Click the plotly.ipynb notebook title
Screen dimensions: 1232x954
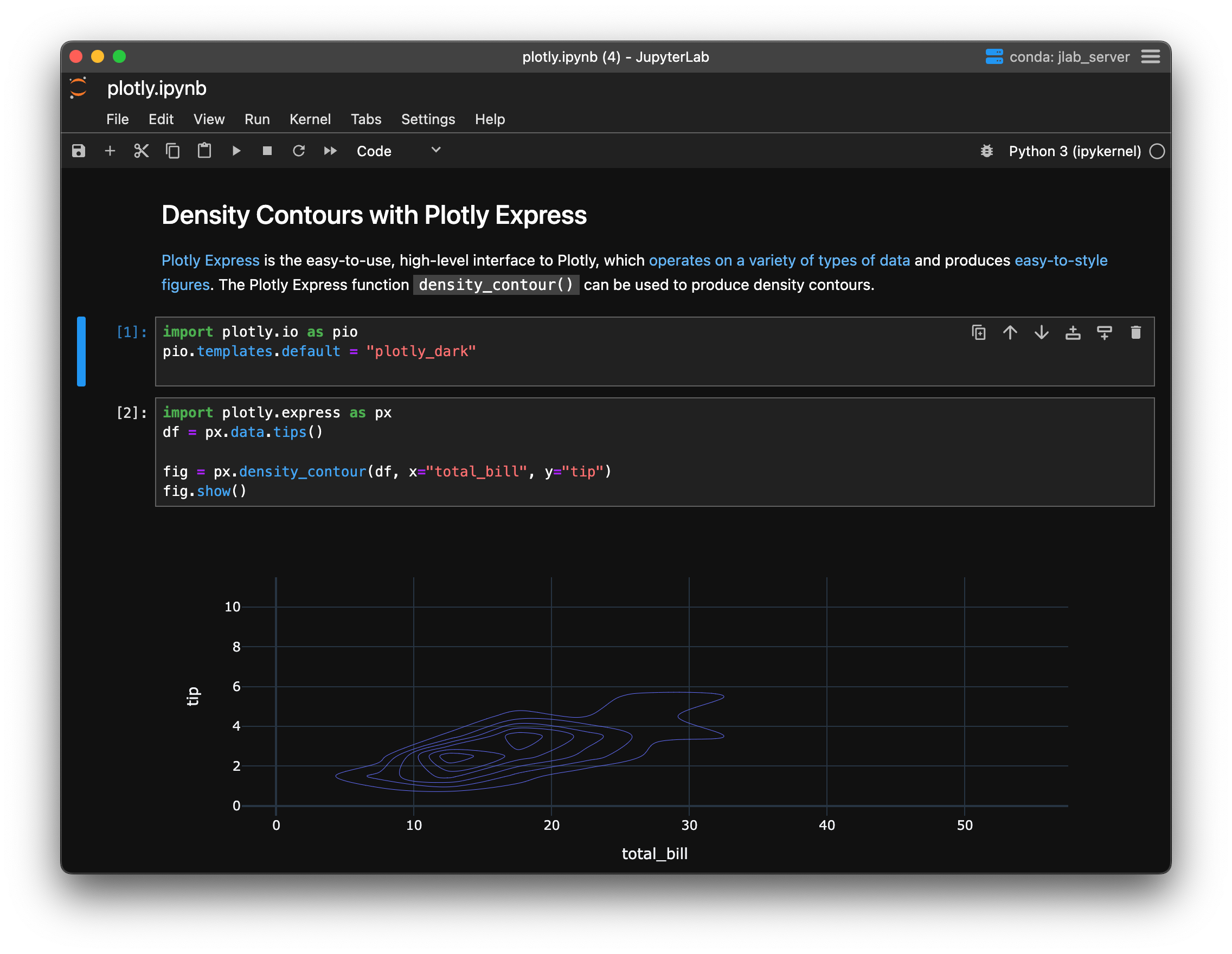point(157,88)
